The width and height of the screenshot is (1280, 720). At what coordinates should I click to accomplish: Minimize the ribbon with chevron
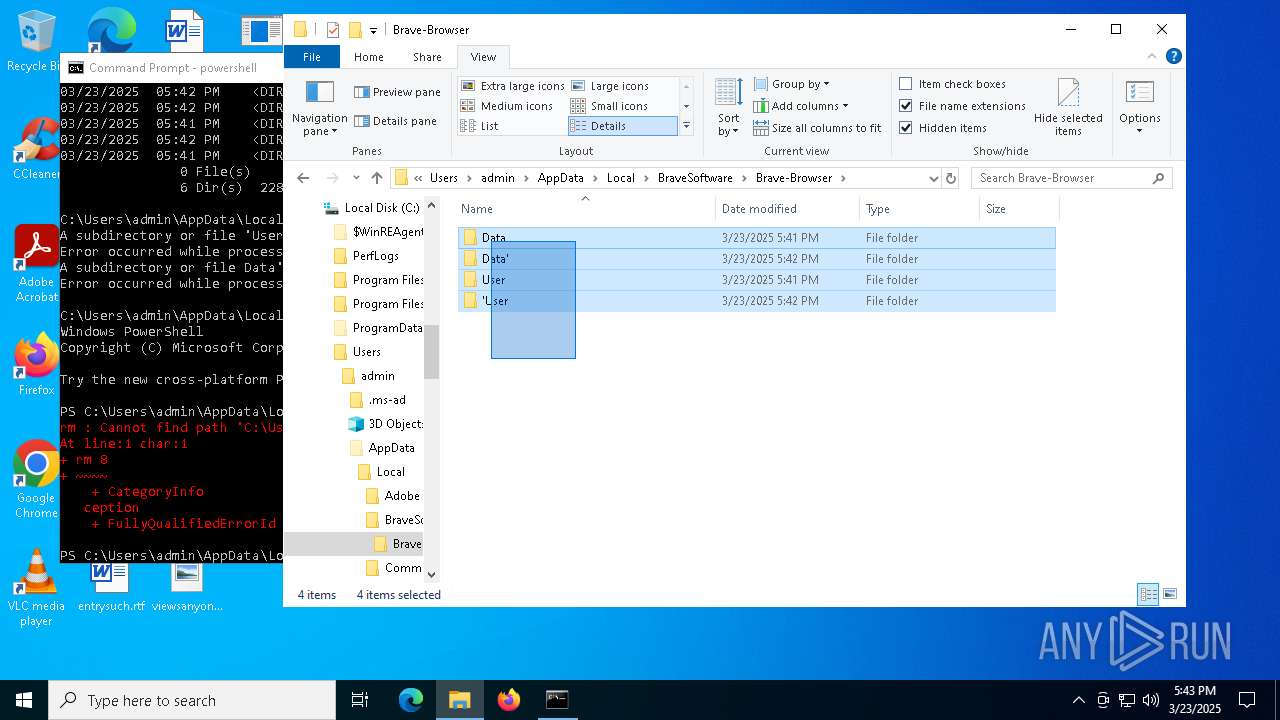tap(1152, 57)
